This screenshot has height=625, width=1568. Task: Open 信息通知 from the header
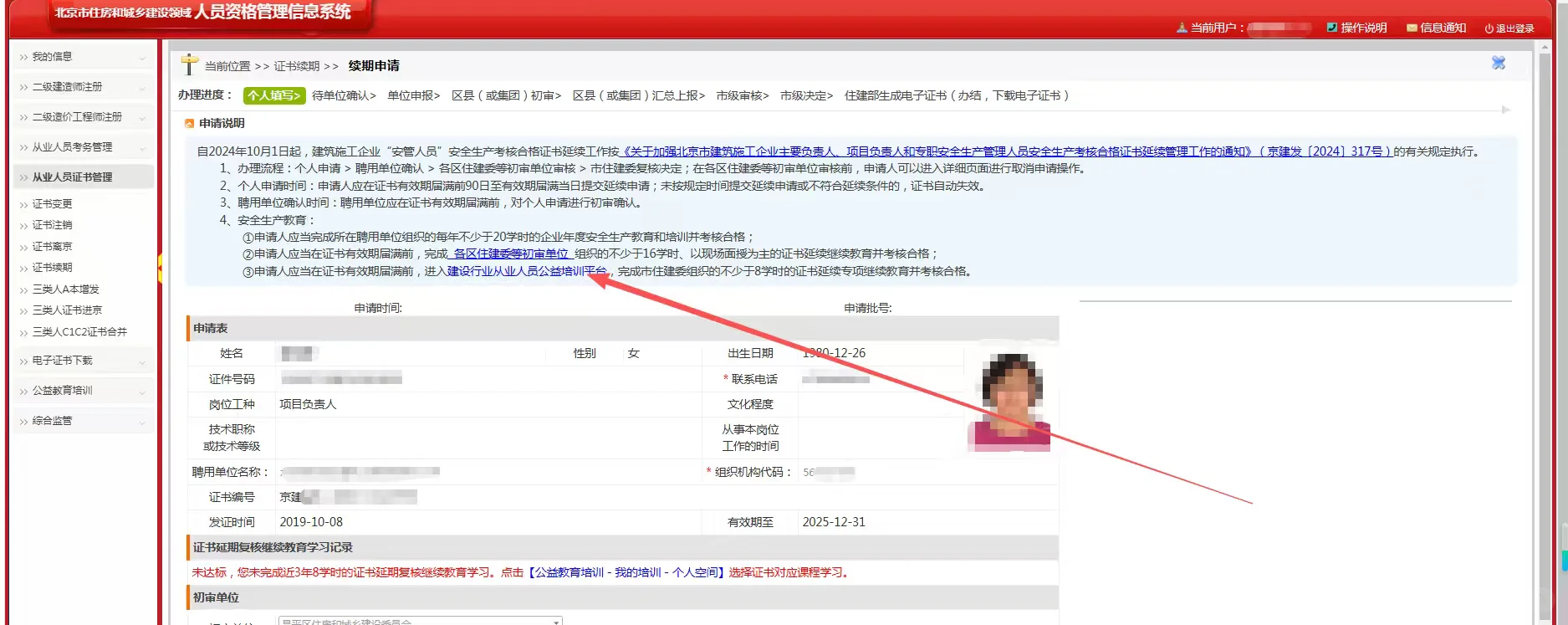coord(1436,28)
